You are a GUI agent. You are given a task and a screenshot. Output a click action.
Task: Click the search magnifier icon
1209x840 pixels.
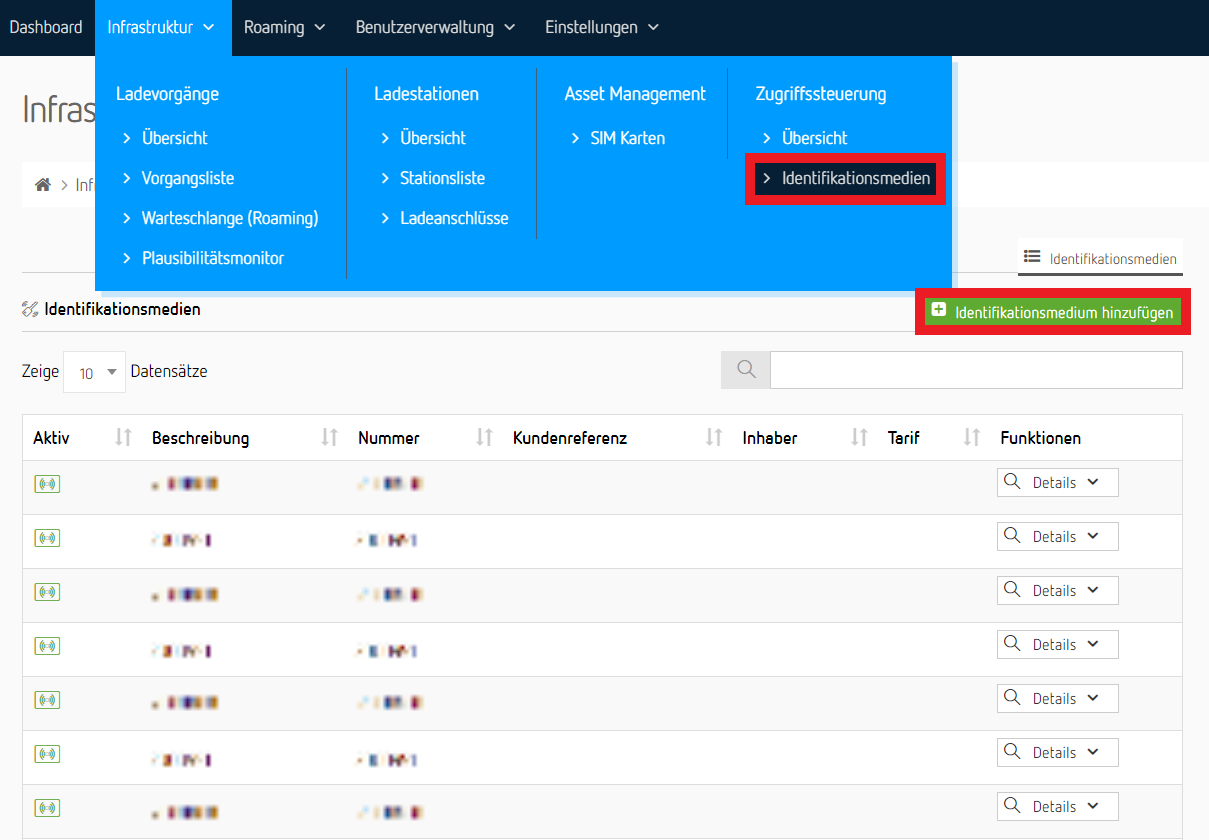click(x=745, y=369)
